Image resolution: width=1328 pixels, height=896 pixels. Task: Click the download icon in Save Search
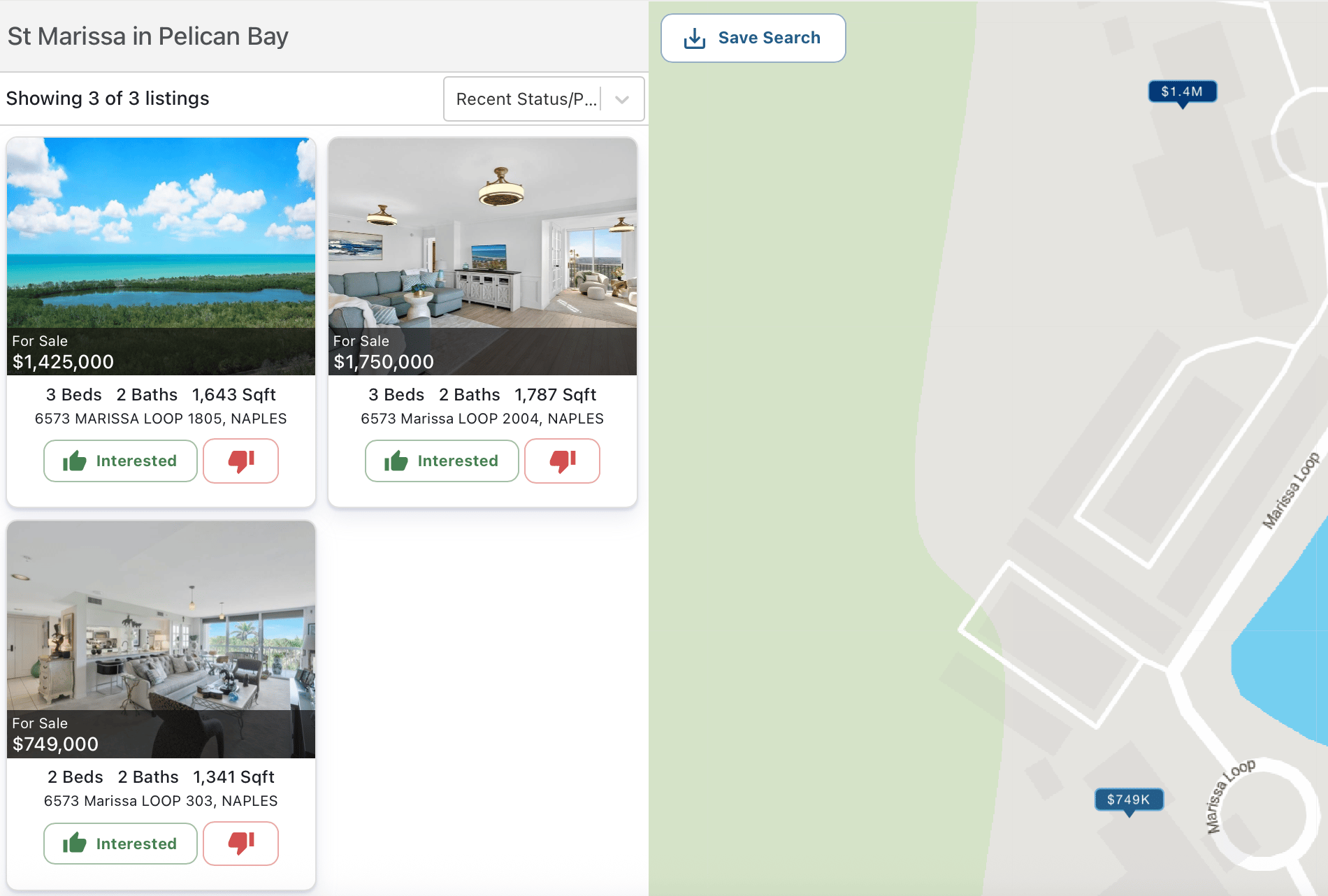[x=694, y=38]
